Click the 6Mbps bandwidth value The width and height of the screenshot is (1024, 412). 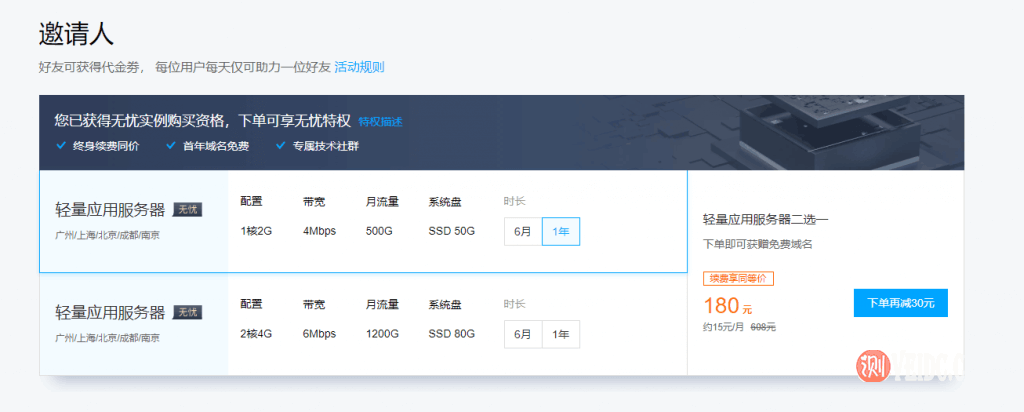319,334
